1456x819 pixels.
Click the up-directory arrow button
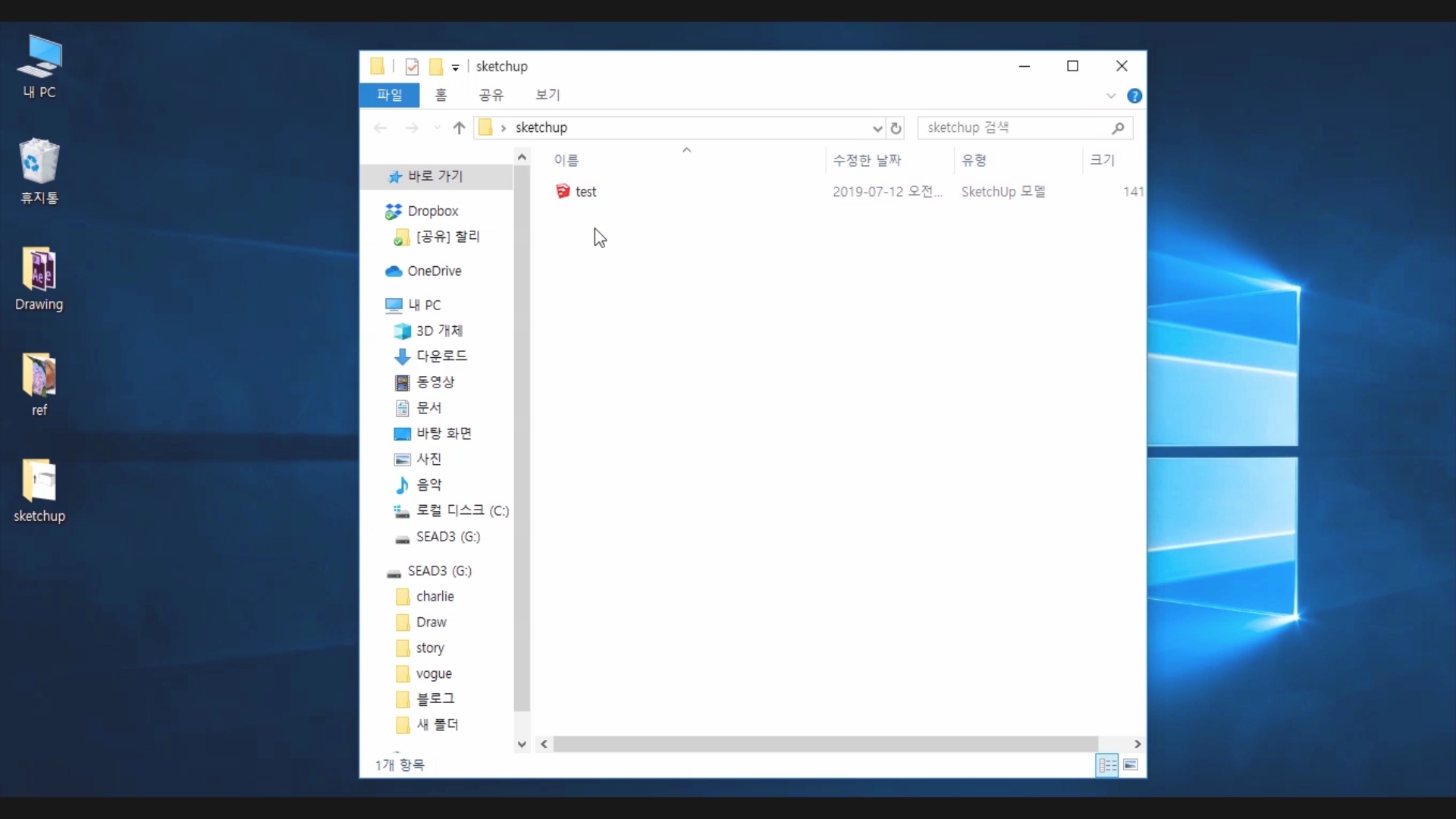coord(459,128)
